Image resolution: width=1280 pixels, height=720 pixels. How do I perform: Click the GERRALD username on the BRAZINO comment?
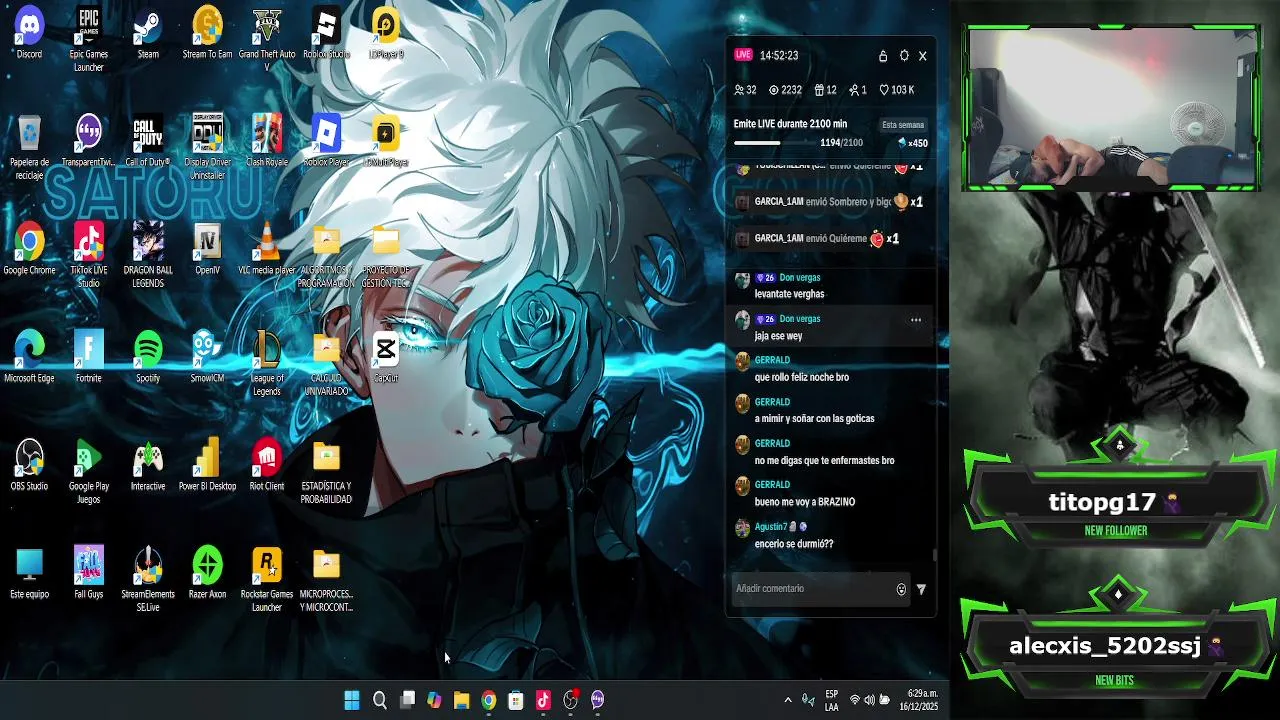pyautogui.click(x=772, y=485)
